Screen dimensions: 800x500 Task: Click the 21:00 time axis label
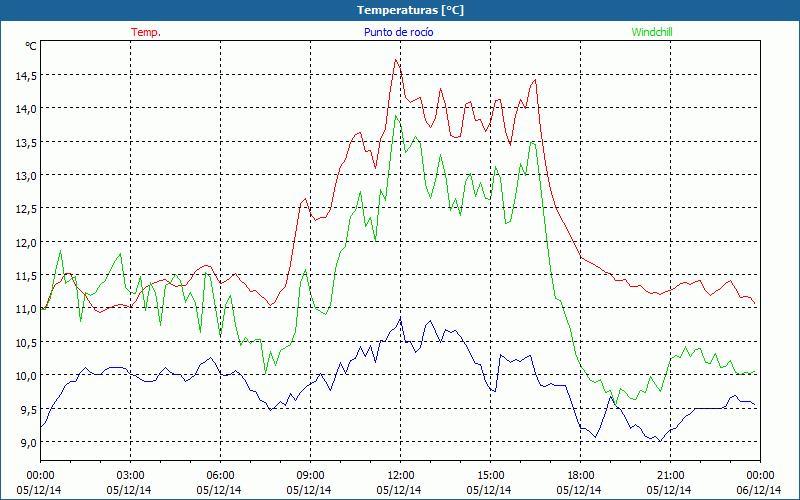click(x=670, y=476)
